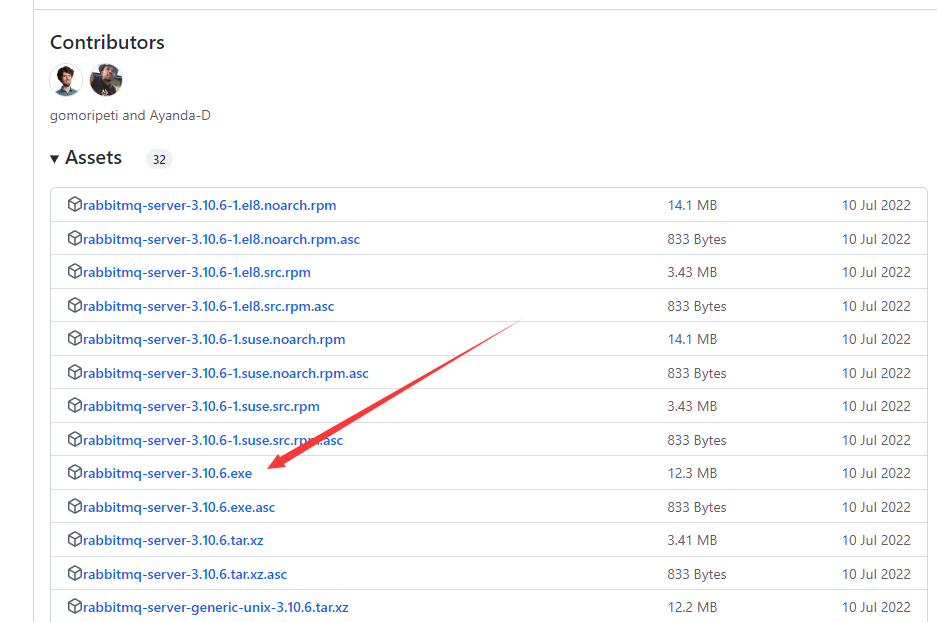Open Ayanda-D contributor avatar

pos(106,80)
